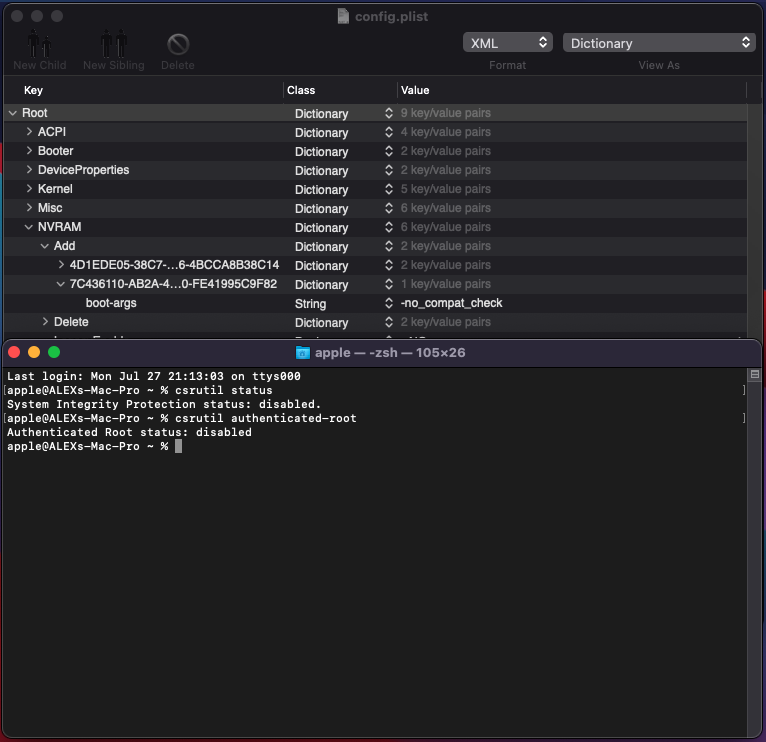Expand the ACPI tree node
Screen dimensions: 766x742
tap(29, 133)
